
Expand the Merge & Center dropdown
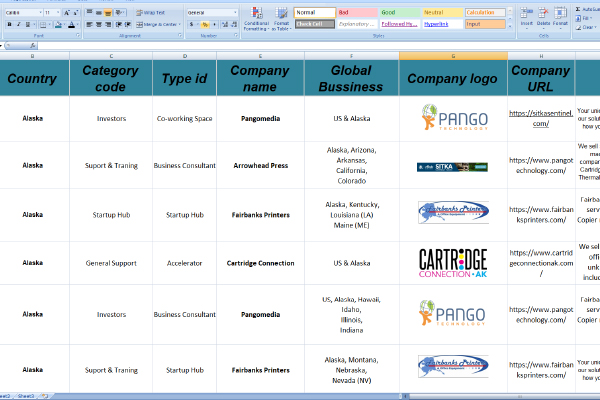coord(180,23)
